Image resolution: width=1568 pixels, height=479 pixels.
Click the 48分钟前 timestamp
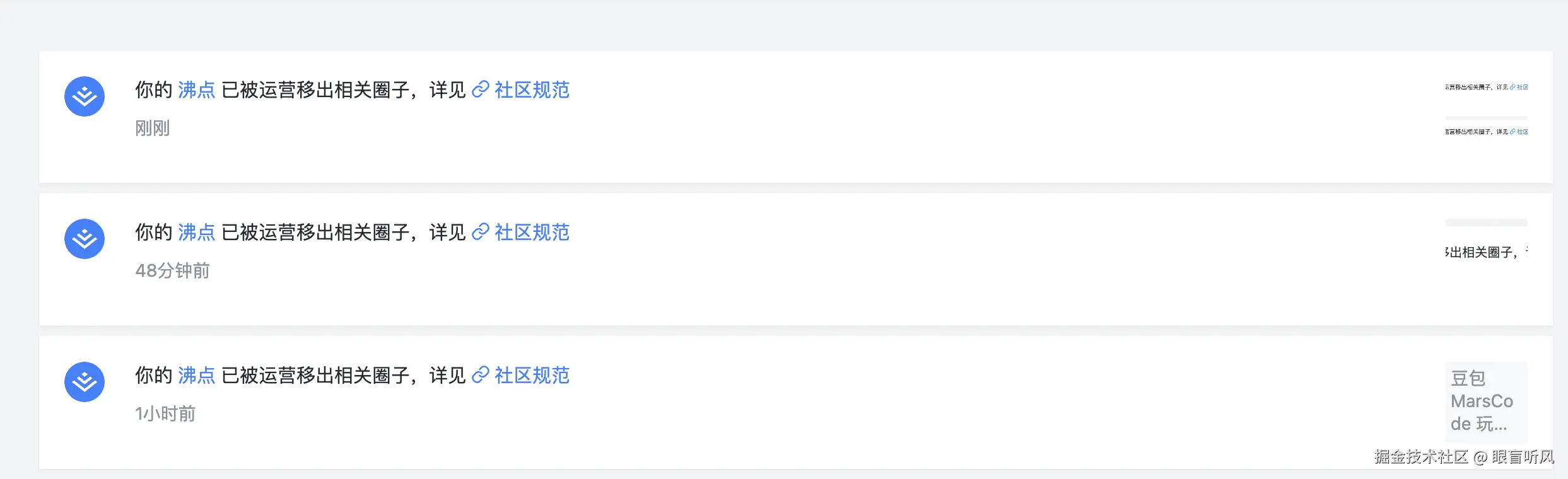tap(172, 271)
